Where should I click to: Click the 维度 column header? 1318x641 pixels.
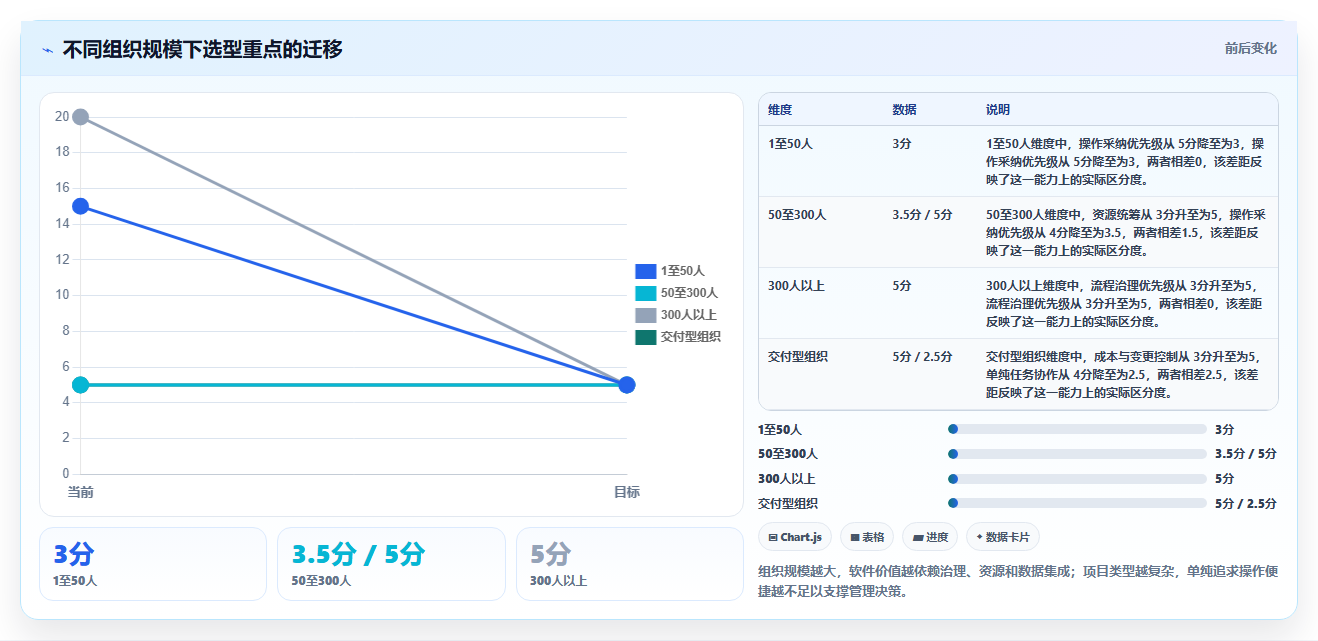(780, 110)
